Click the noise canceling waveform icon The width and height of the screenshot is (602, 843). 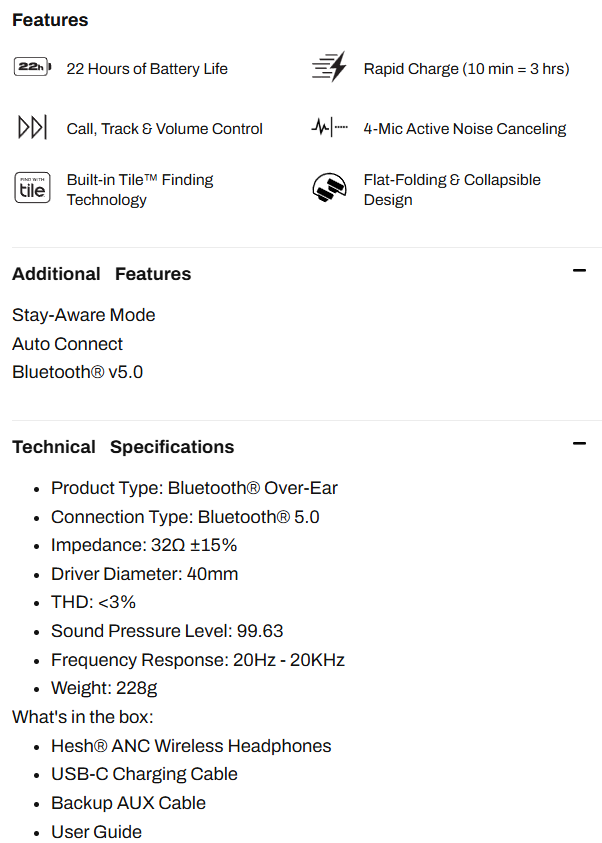[330, 128]
